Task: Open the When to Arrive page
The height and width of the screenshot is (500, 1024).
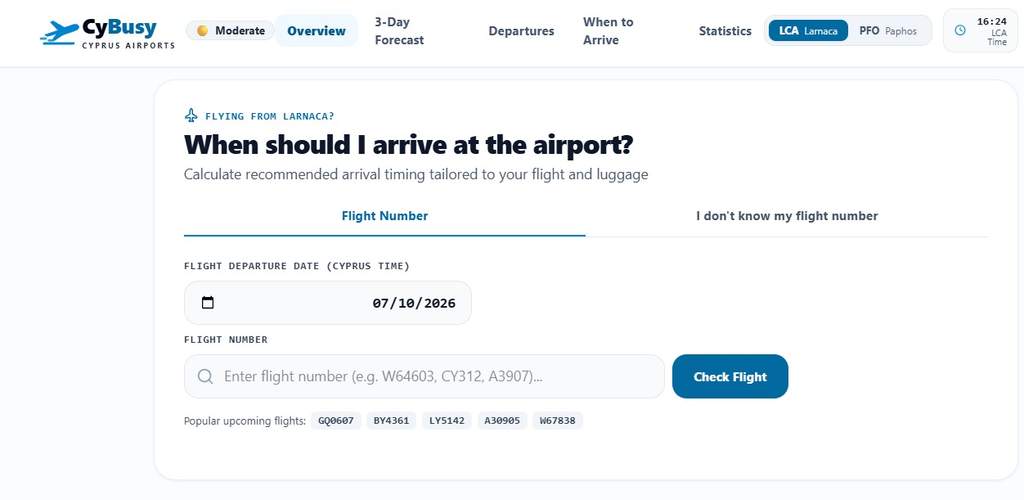Action: [608, 31]
